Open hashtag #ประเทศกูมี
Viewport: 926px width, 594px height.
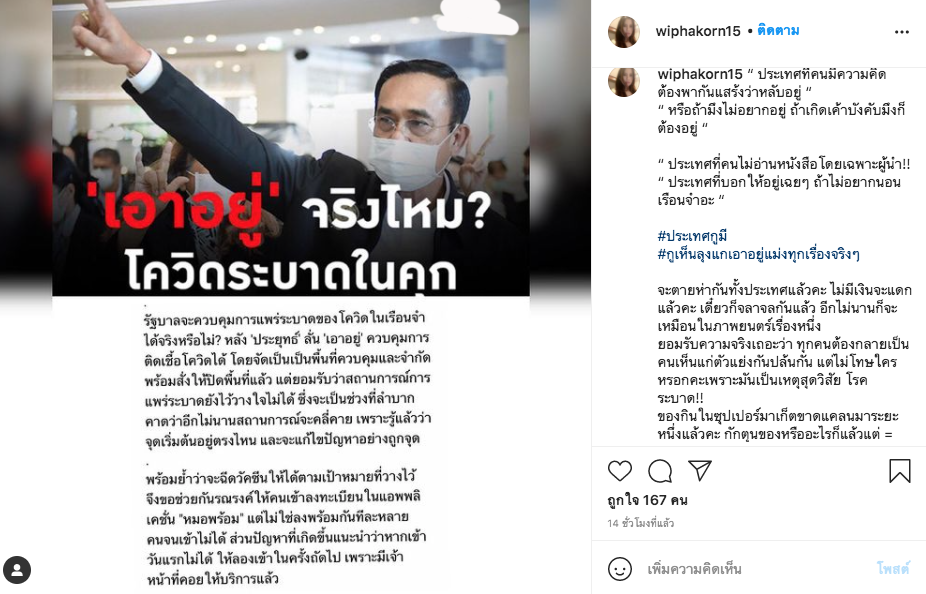692,236
